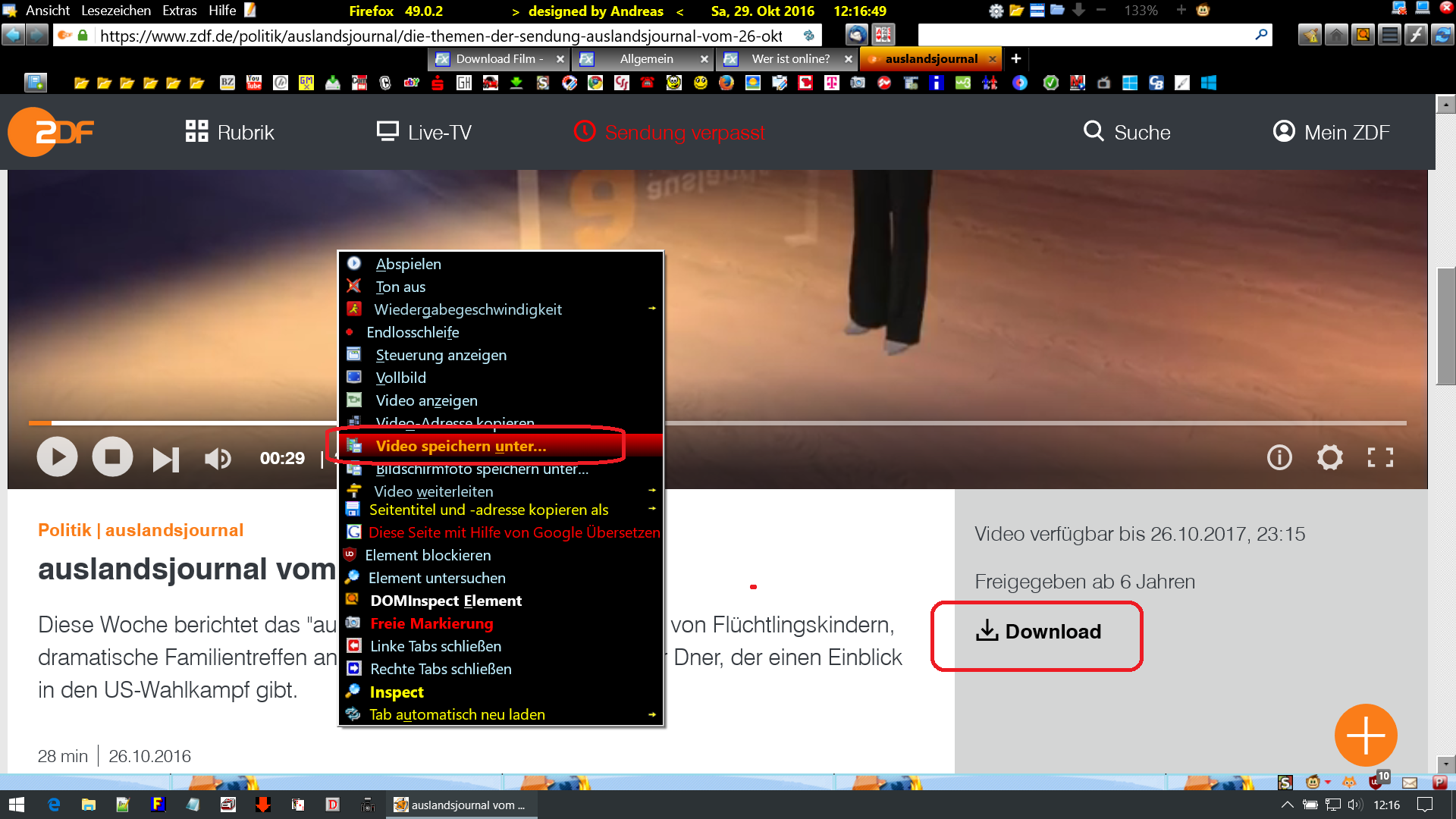1456x819 pixels.
Task: Skip to the next video
Action: (165, 459)
